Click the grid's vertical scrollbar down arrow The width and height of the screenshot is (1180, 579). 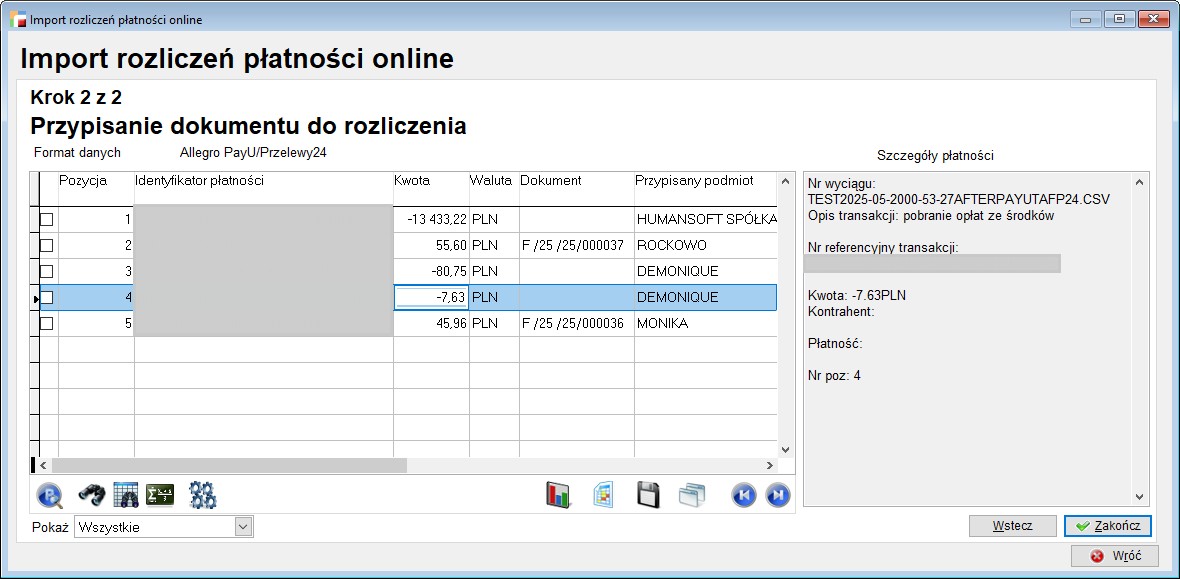click(x=785, y=450)
